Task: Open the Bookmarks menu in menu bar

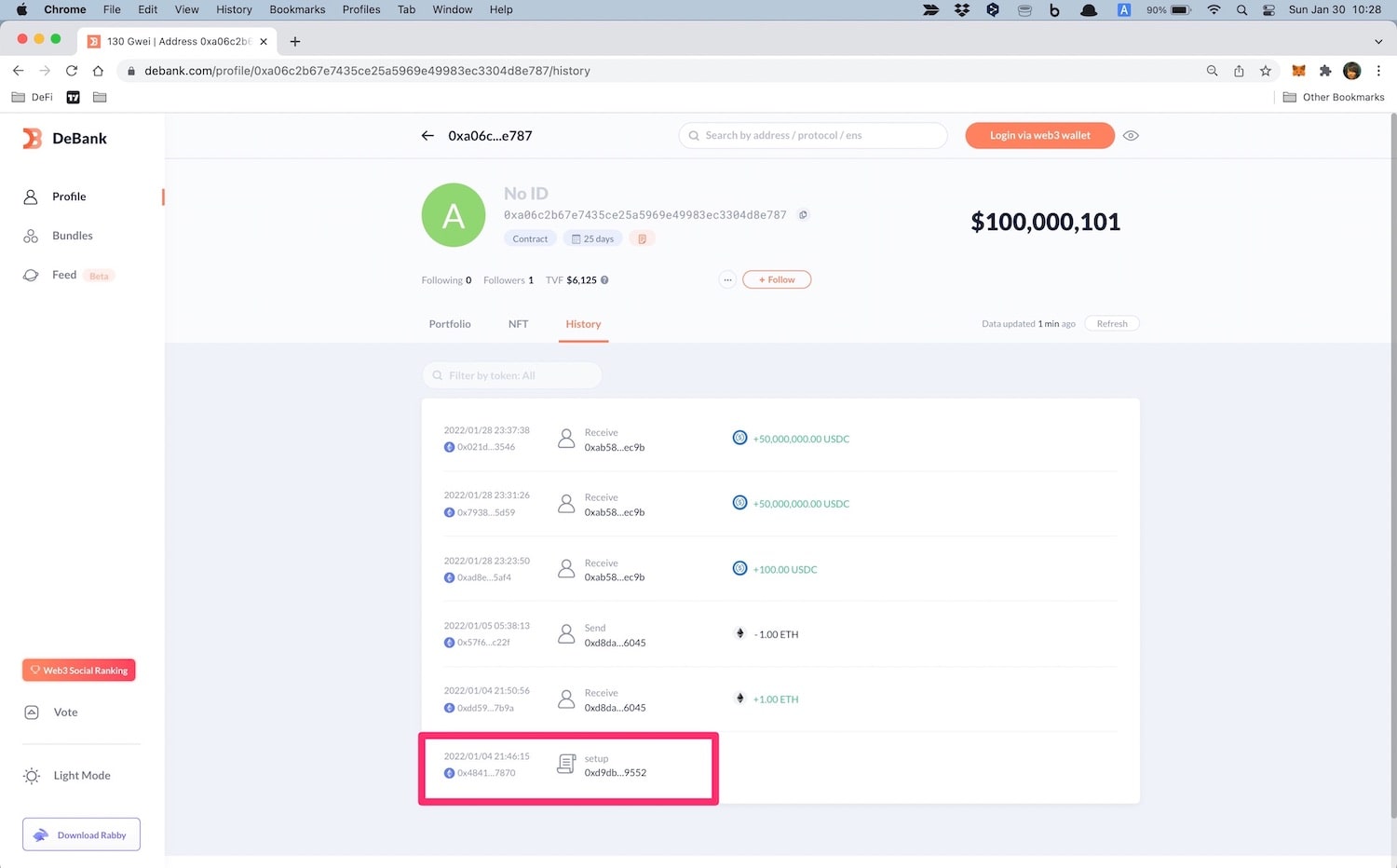Action: coord(297,9)
